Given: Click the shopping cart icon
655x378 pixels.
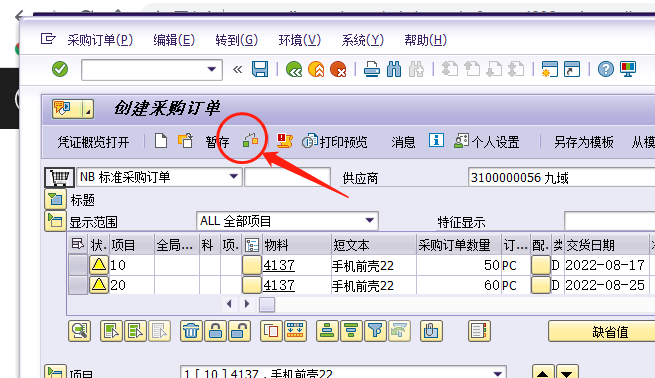Looking at the screenshot, I should (59, 177).
